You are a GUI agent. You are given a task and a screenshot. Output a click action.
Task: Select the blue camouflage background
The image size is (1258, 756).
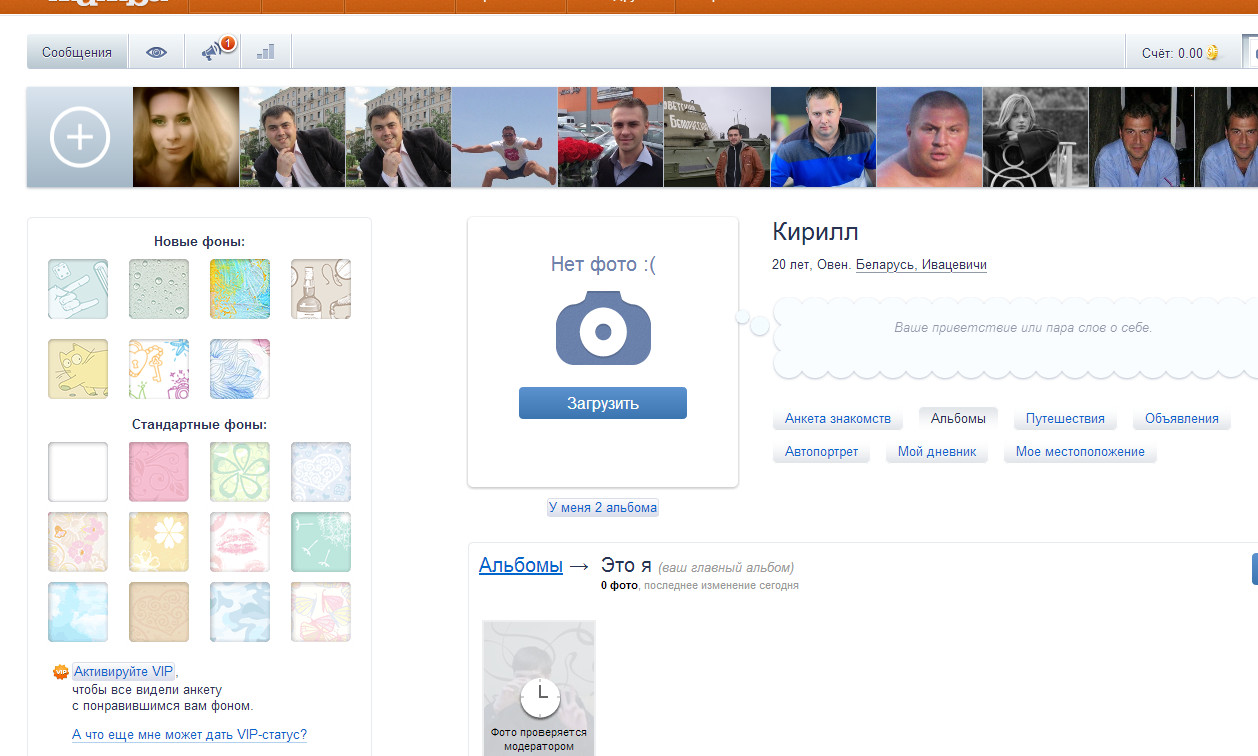(x=240, y=612)
